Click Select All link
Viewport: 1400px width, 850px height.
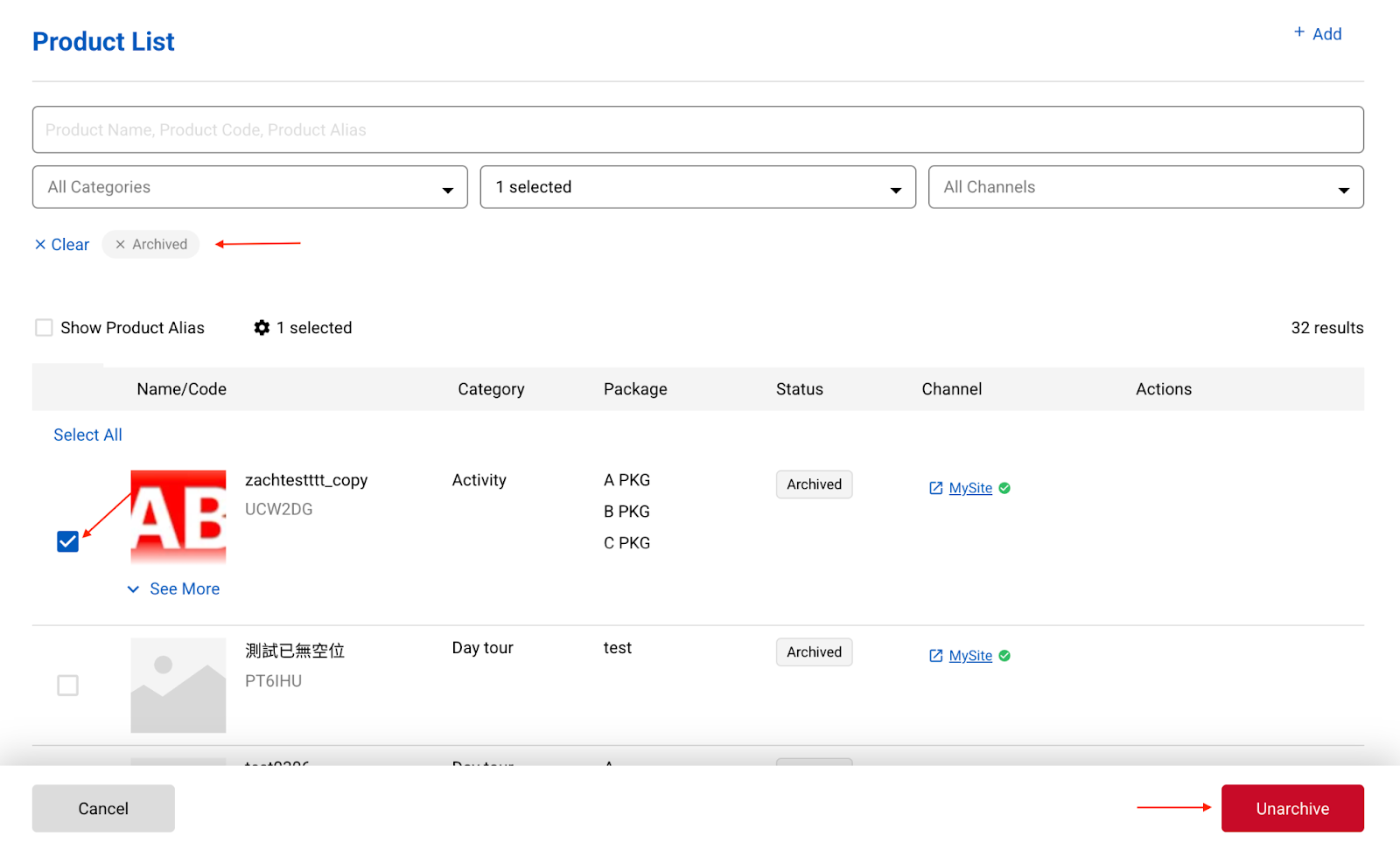[87, 435]
